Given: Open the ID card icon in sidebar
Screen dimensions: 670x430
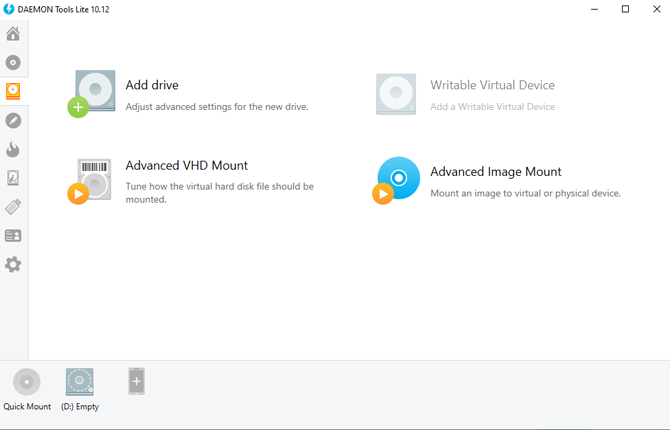Looking at the screenshot, I should (x=13, y=236).
